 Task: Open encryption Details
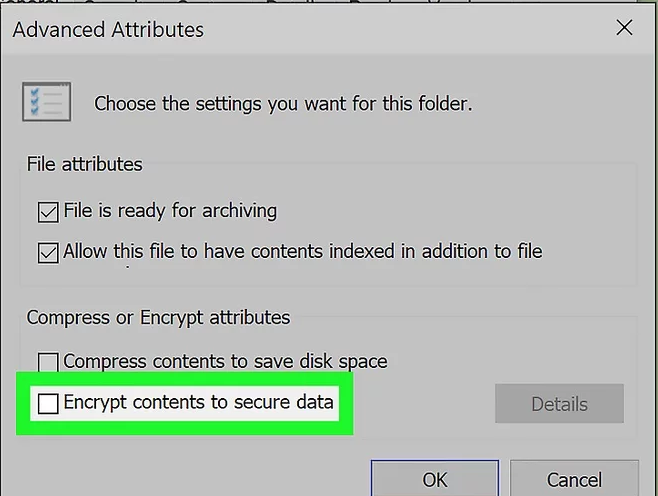[x=559, y=404]
